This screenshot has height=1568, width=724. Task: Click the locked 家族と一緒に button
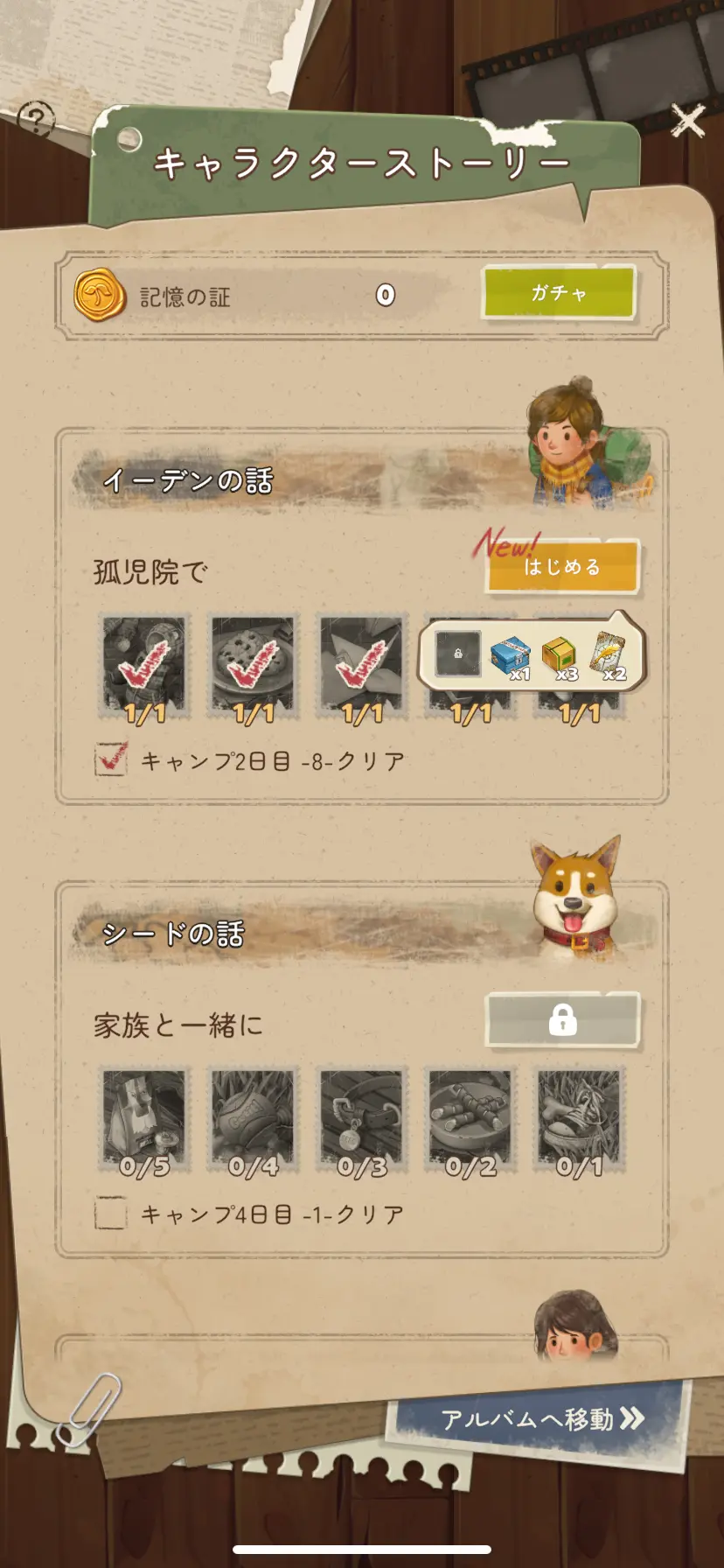[563, 1020]
